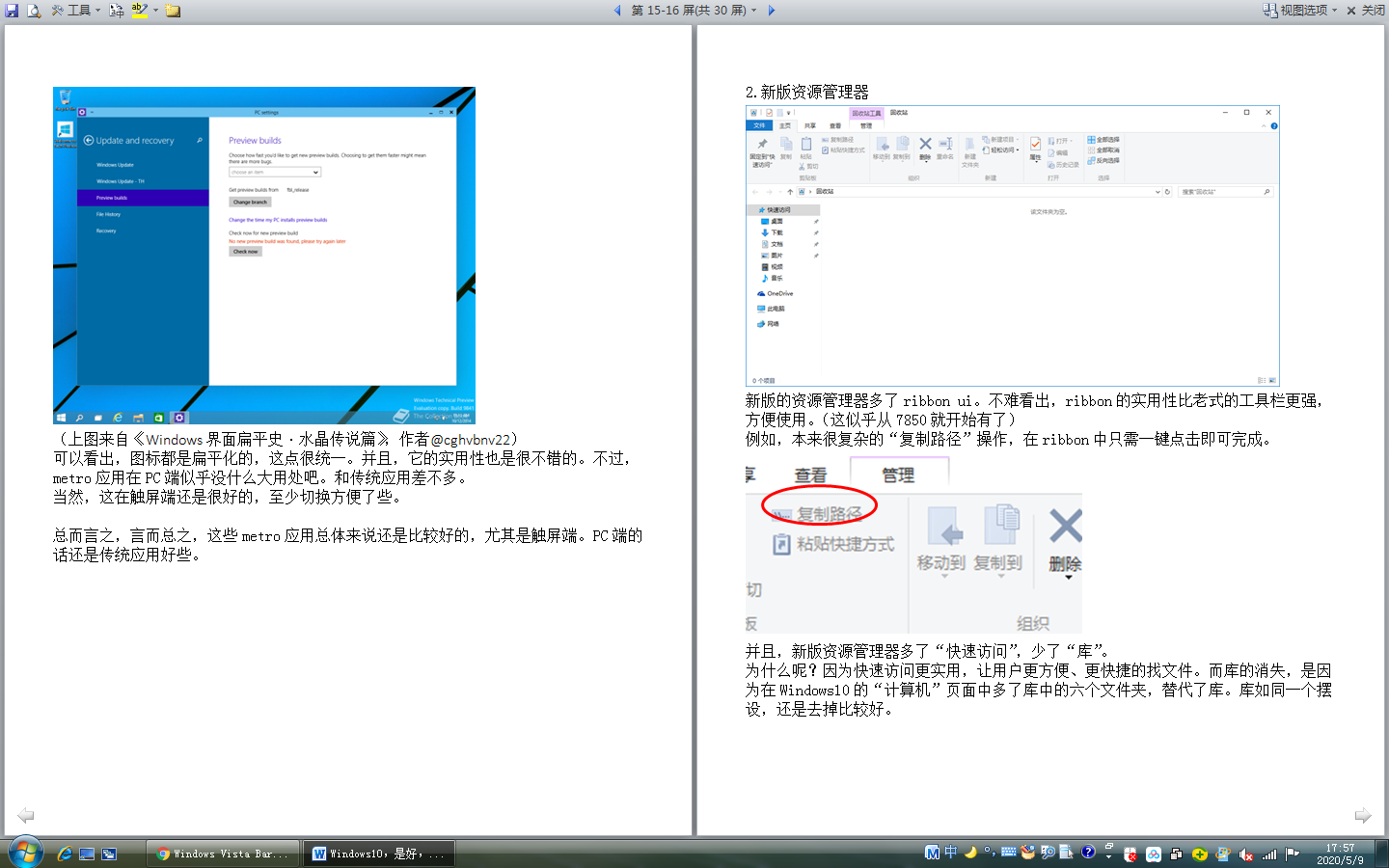Open Internet Explorer from the quick launch

65,854
